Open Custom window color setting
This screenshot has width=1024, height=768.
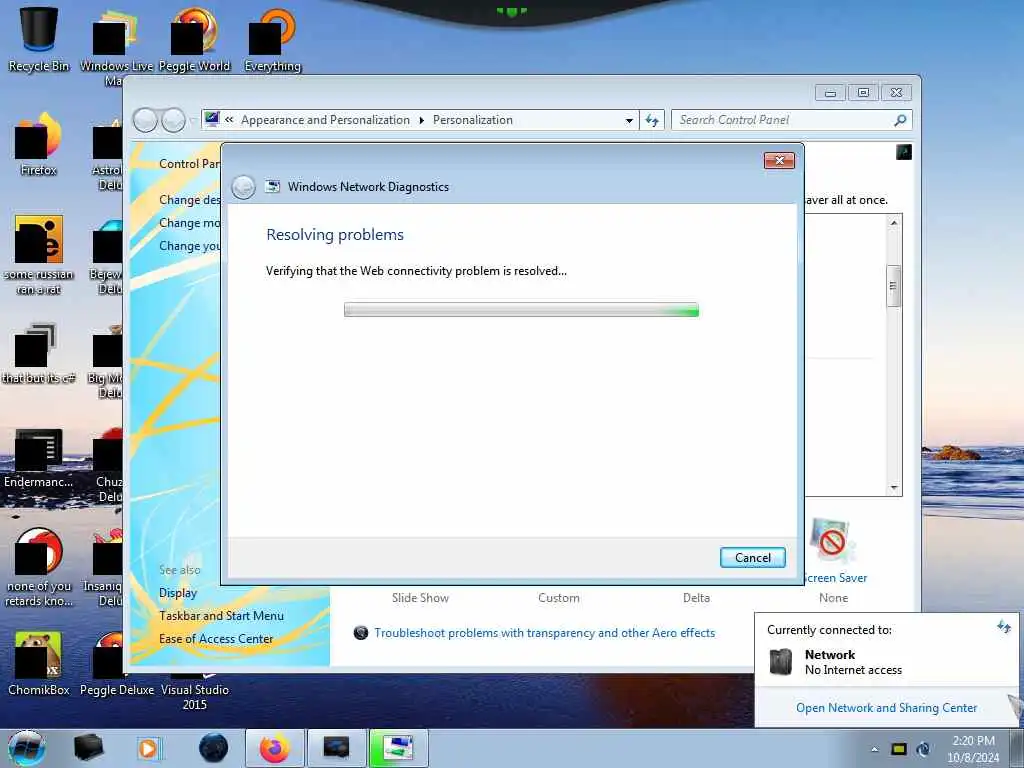pos(558,598)
